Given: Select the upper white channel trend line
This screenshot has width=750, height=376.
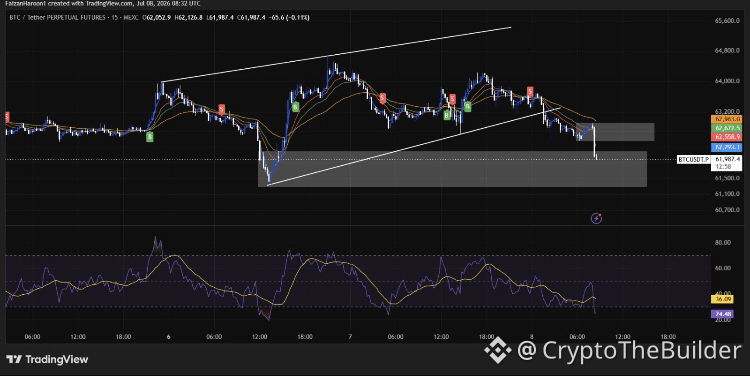Looking at the screenshot, I should click(x=337, y=55).
